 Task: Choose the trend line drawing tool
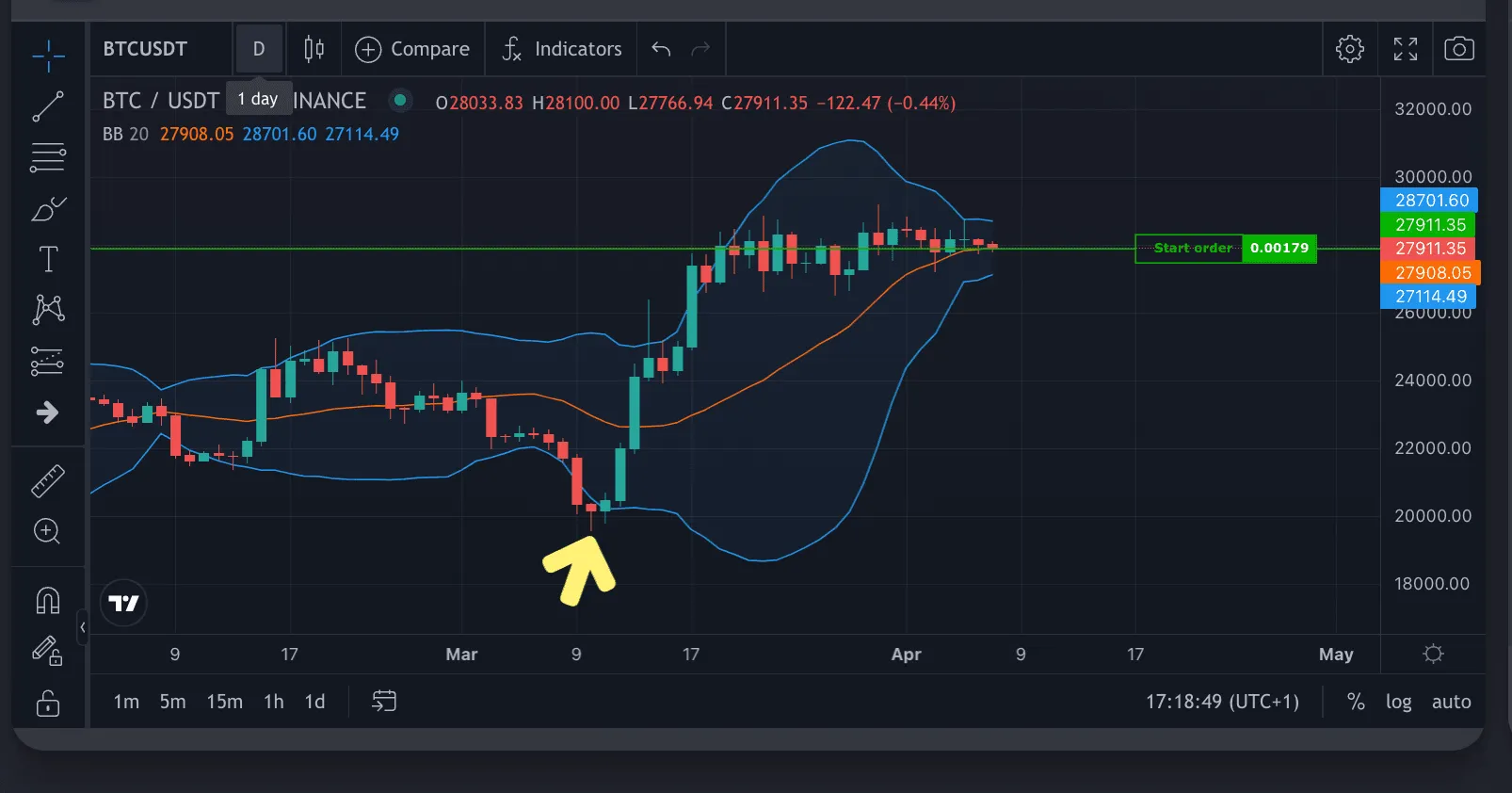pos(48,106)
